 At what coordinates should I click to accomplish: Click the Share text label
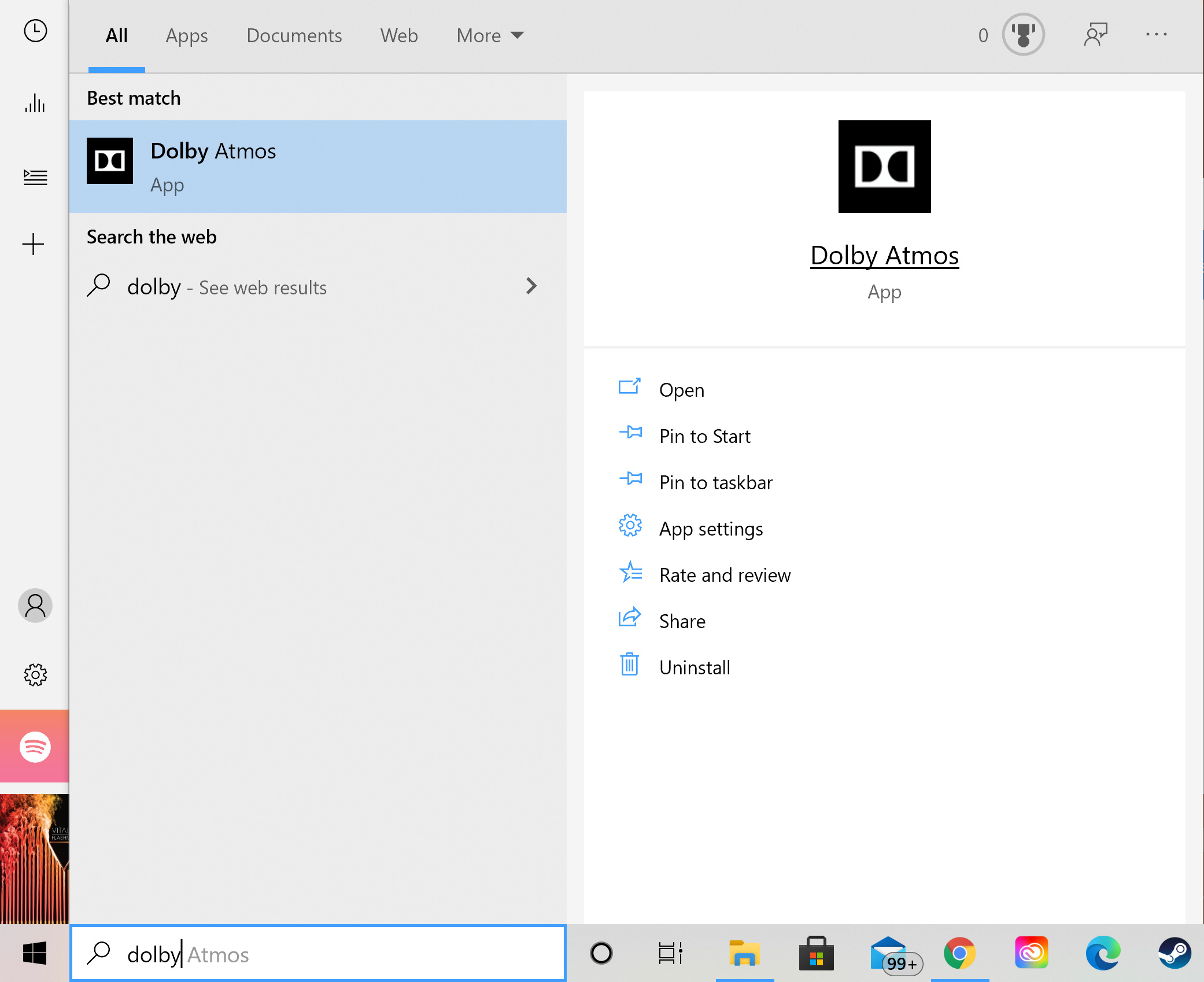coord(682,622)
